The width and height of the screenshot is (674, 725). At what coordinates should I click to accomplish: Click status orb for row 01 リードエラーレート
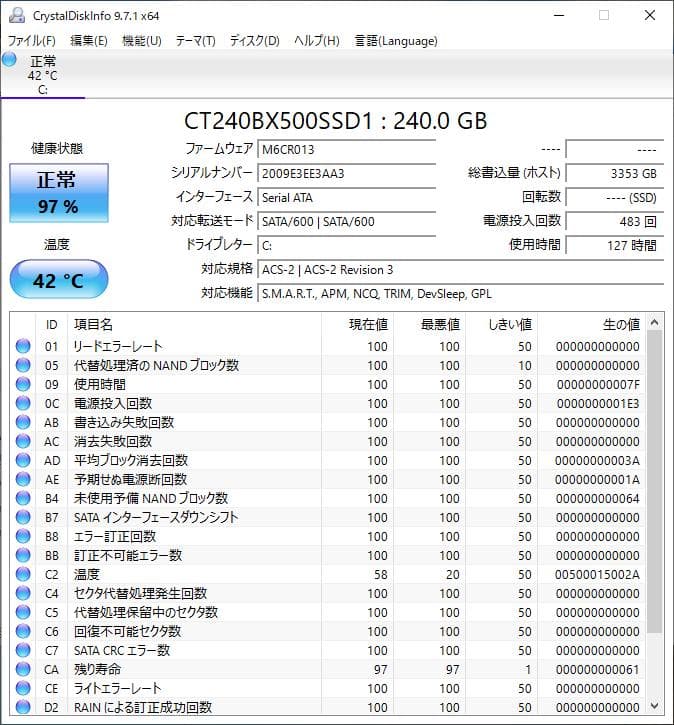[23, 346]
